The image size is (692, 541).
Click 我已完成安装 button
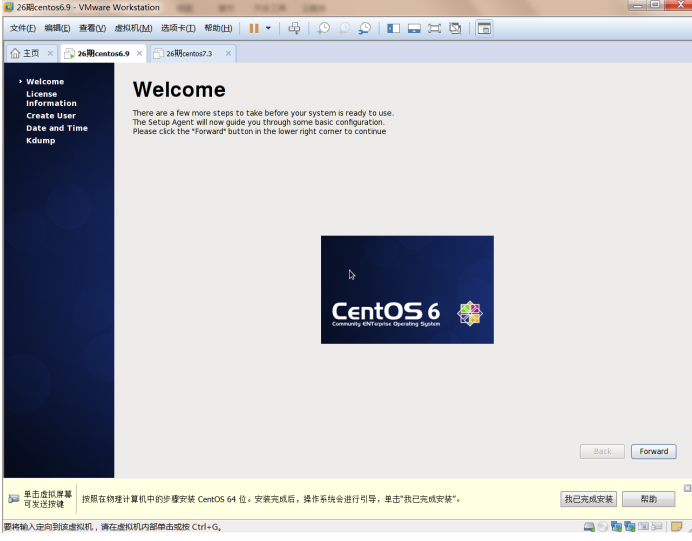pyautogui.click(x=588, y=499)
